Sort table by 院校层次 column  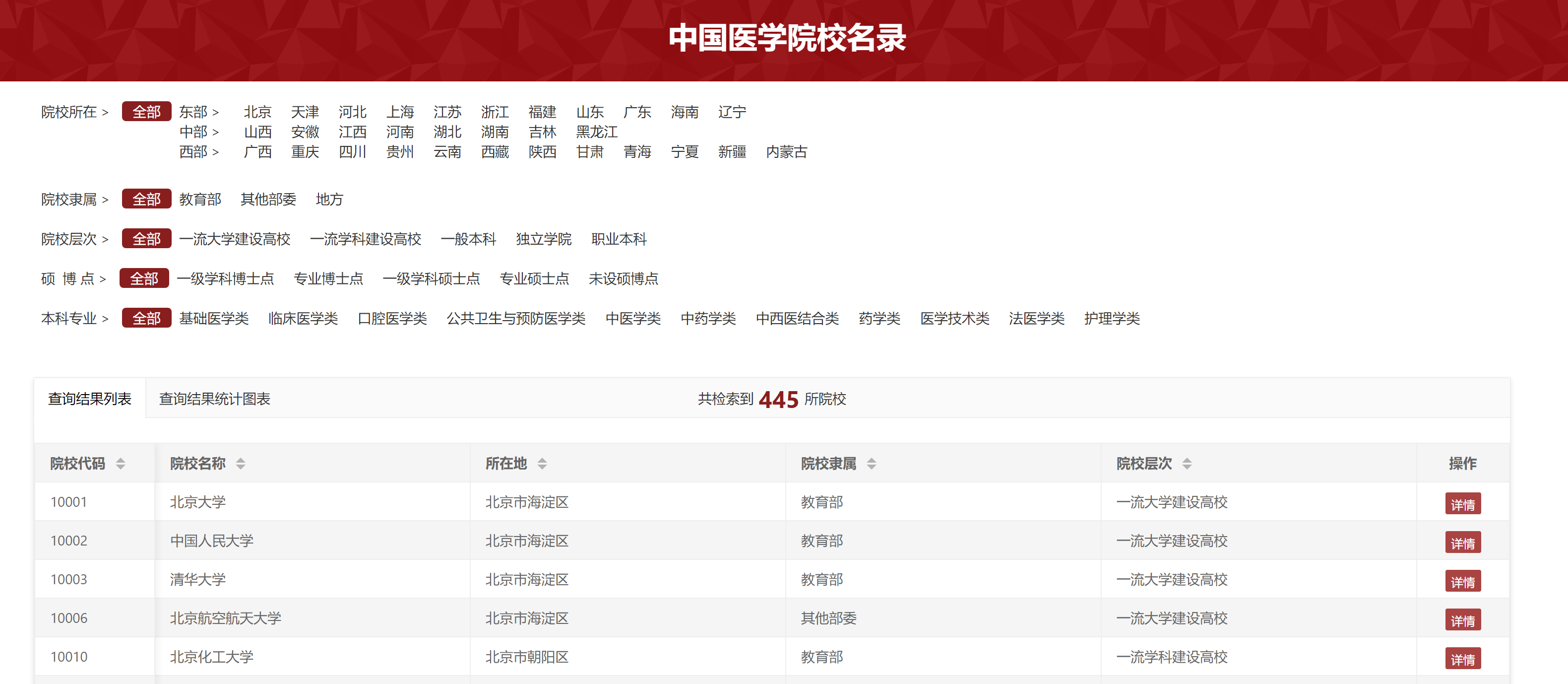[x=1185, y=464]
